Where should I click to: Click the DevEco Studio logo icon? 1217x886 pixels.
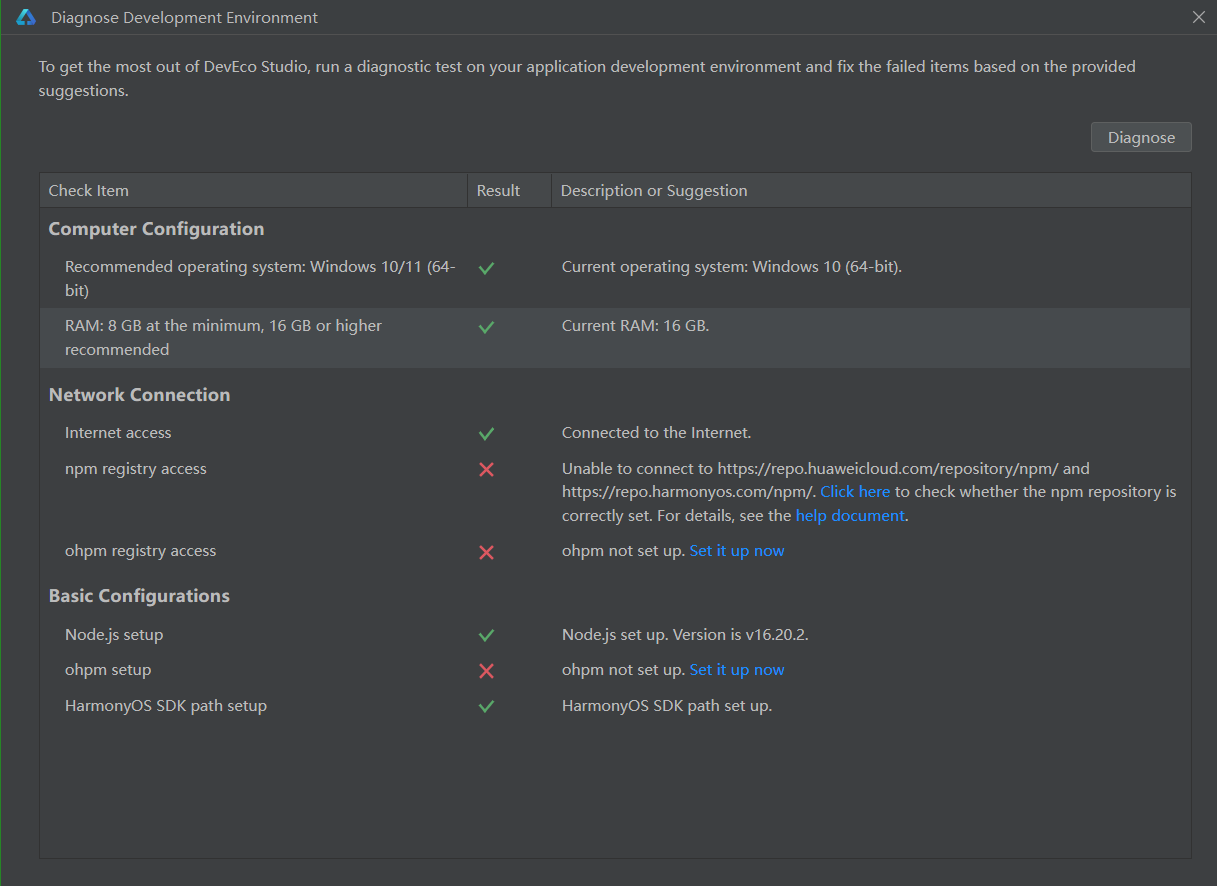pyautogui.click(x=26, y=17)
